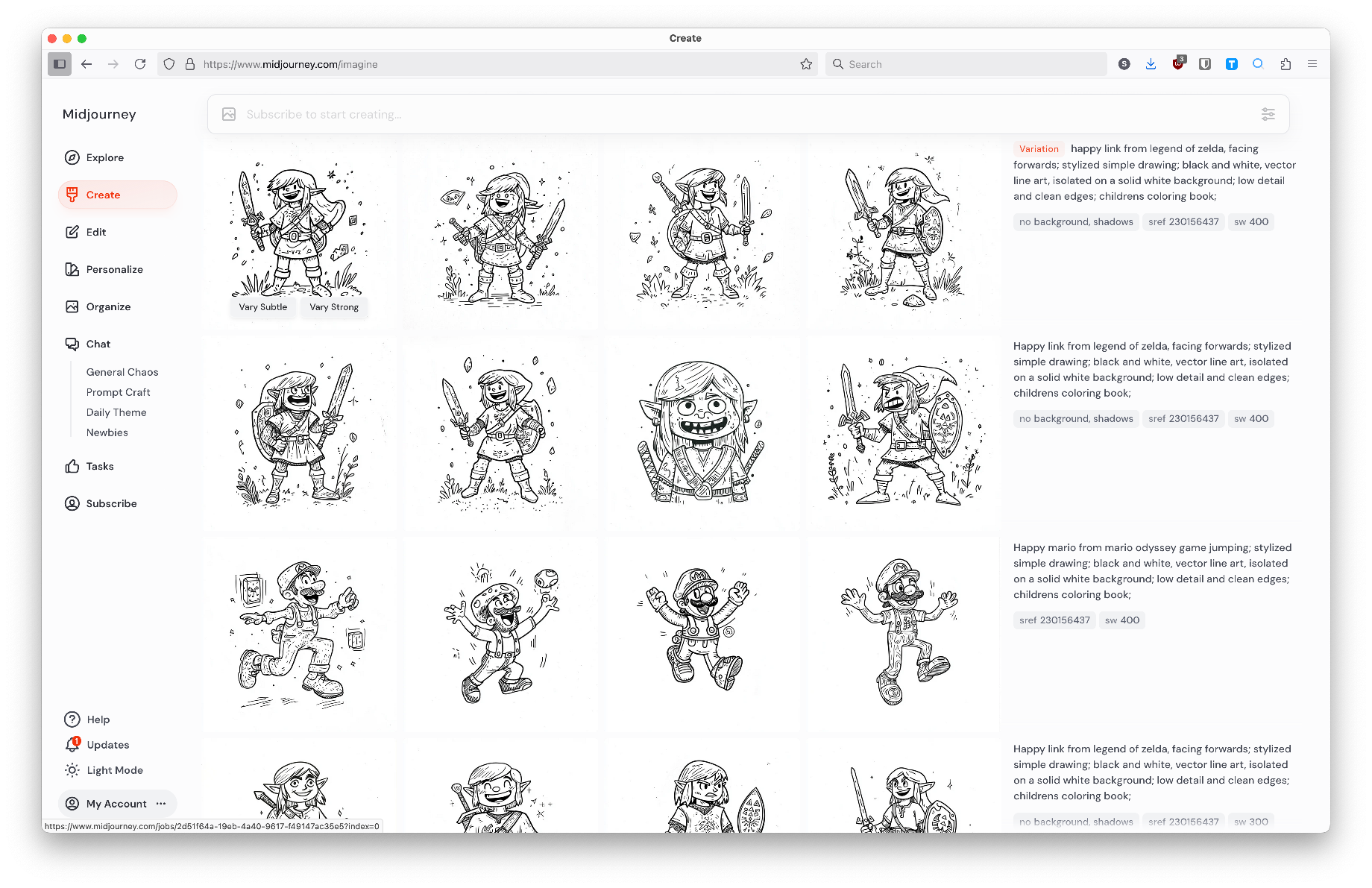Click the add image icon in prompt bar

[229, 114]
